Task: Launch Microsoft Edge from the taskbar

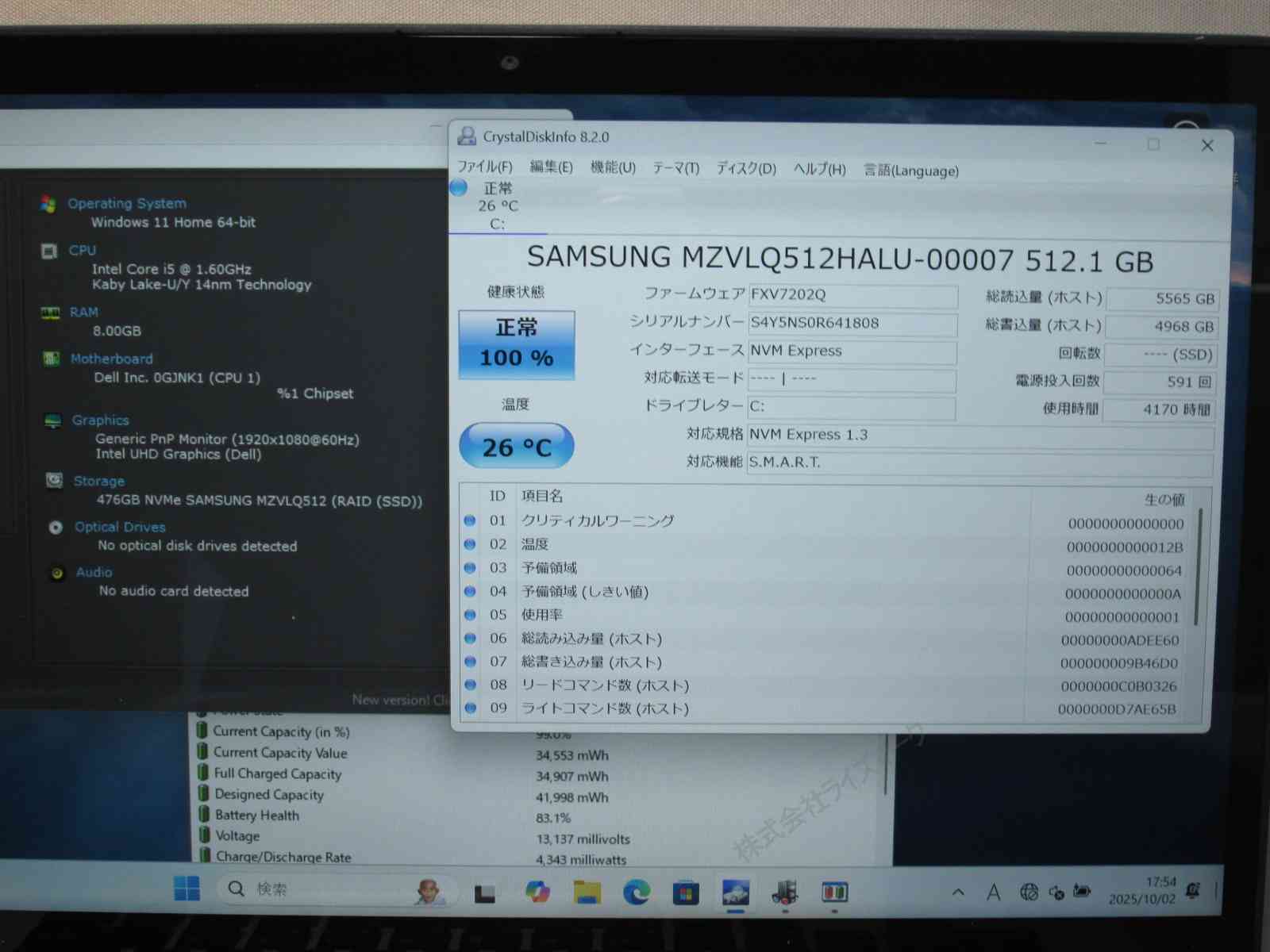Action: tap(636, 893)
